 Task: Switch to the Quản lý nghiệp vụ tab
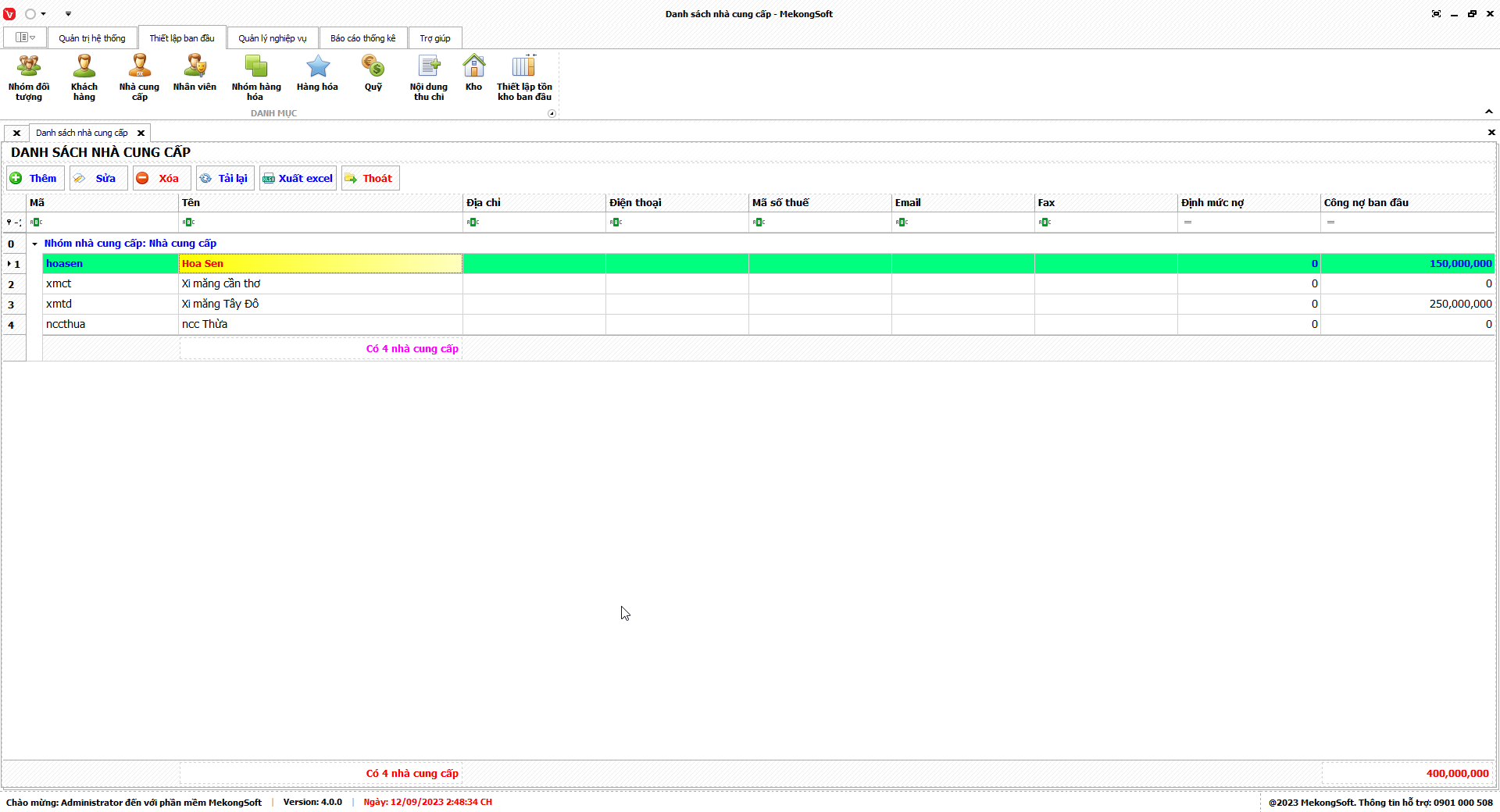click(272, 38)
